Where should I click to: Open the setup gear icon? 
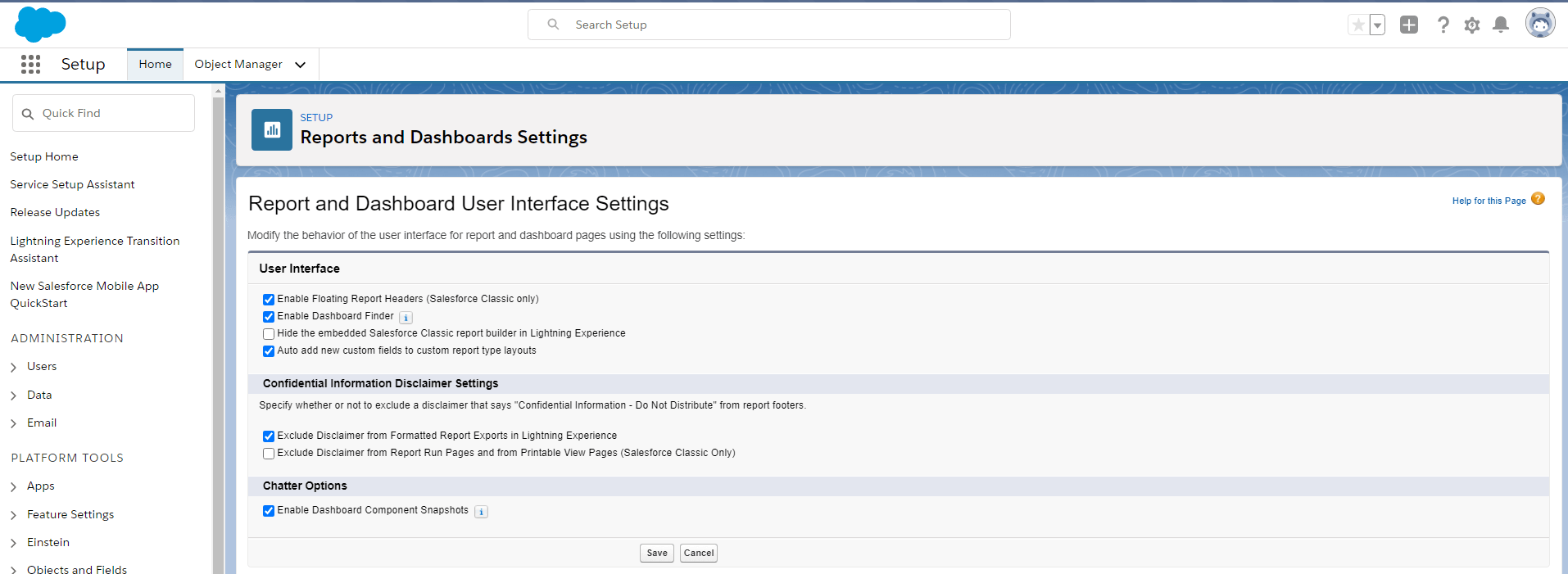coord(1472,25)
